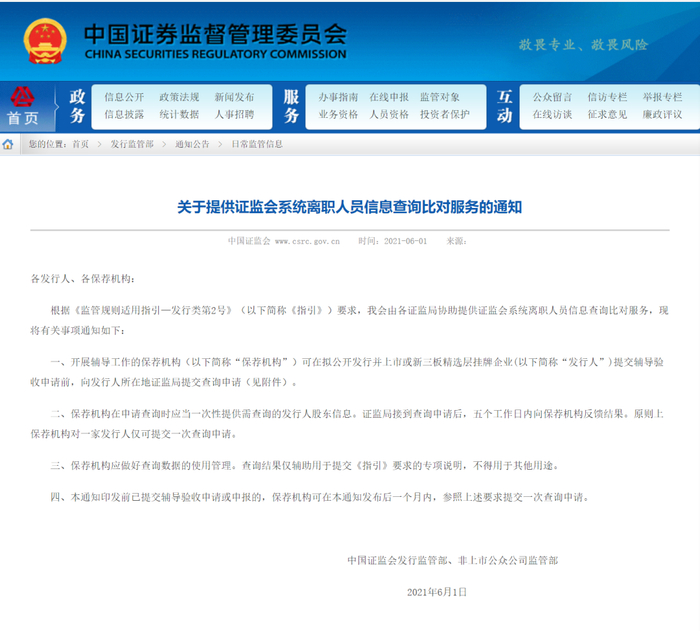Viewport: 700px width, 631px height.
Task: Click the 服务 section label
Action: [291, 106]
